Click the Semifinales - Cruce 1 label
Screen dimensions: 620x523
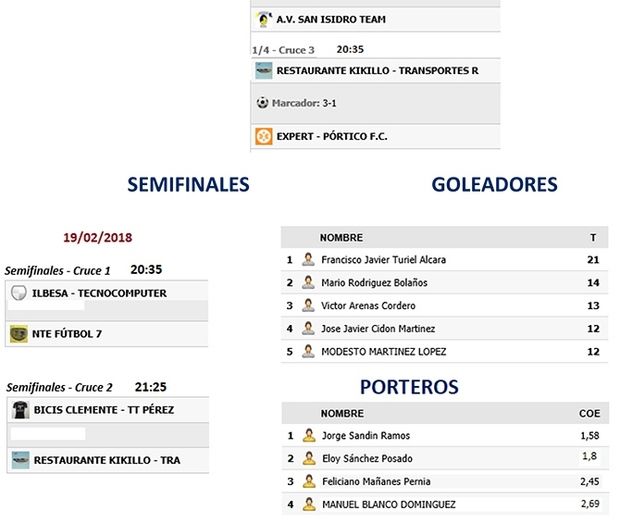[x=58, y=271]
